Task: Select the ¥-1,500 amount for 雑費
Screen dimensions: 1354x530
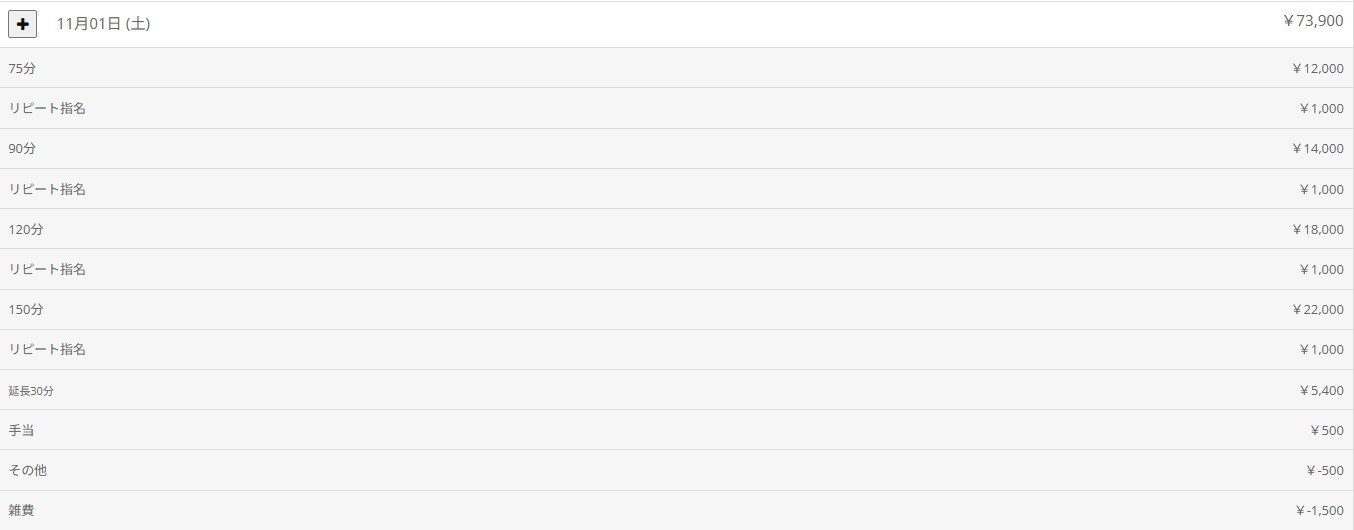Action: click(1319, 510)
